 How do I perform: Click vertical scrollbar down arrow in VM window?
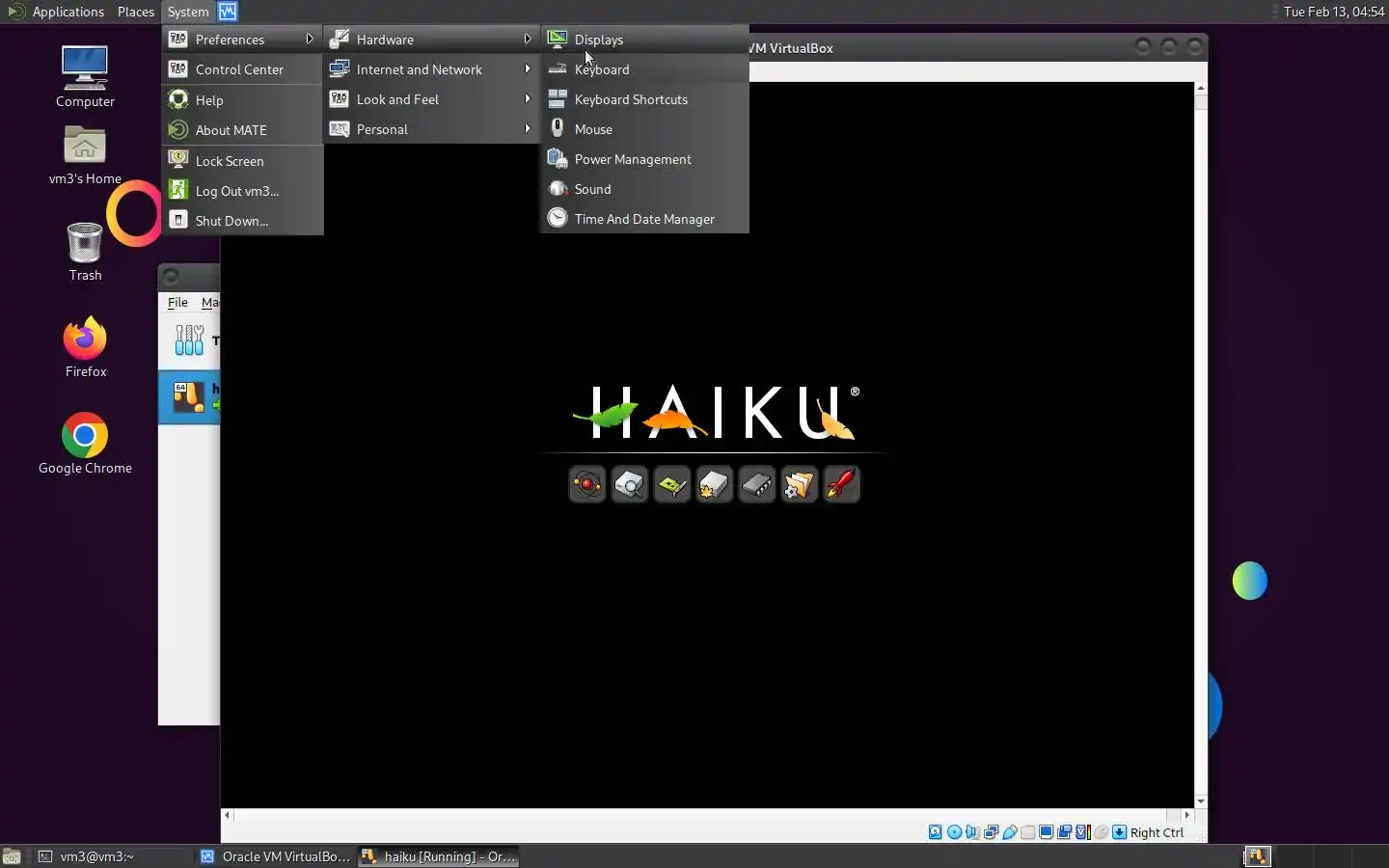(x=1201, y=801)
